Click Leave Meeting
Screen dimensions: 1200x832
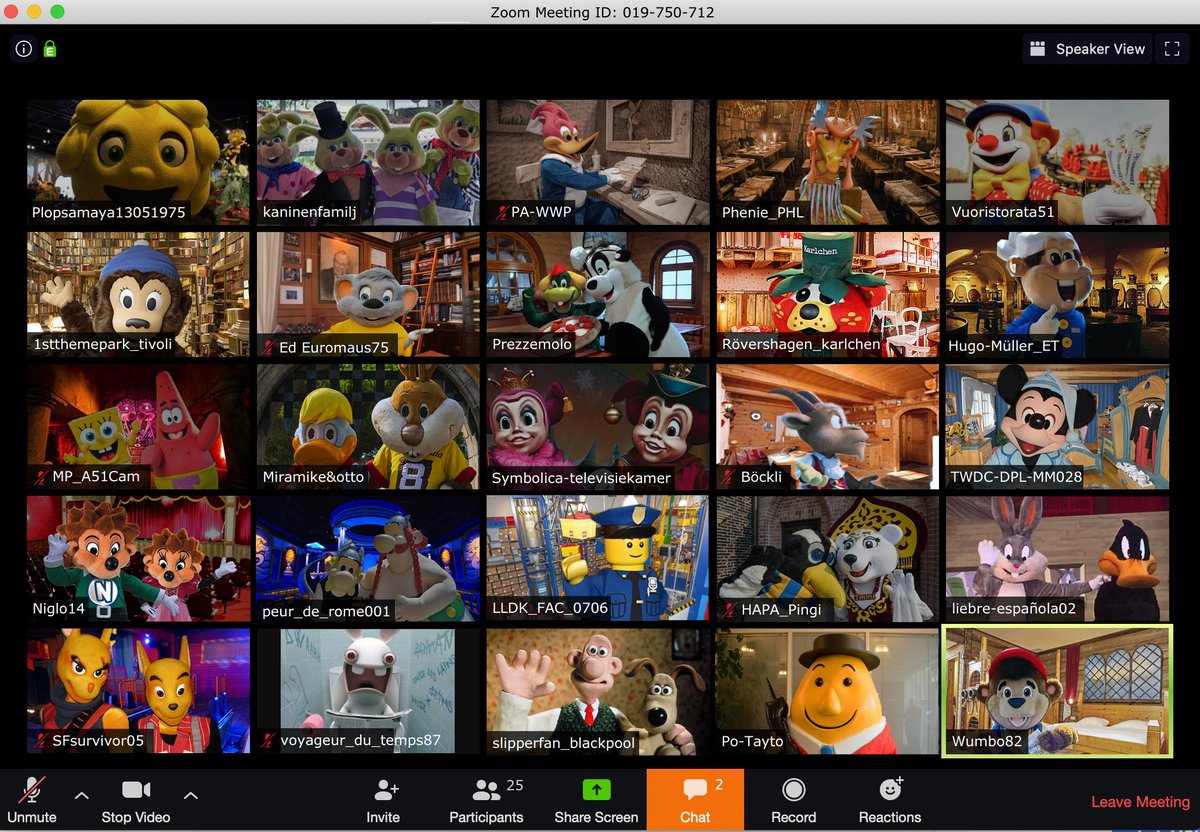[x=1140, y=802]
